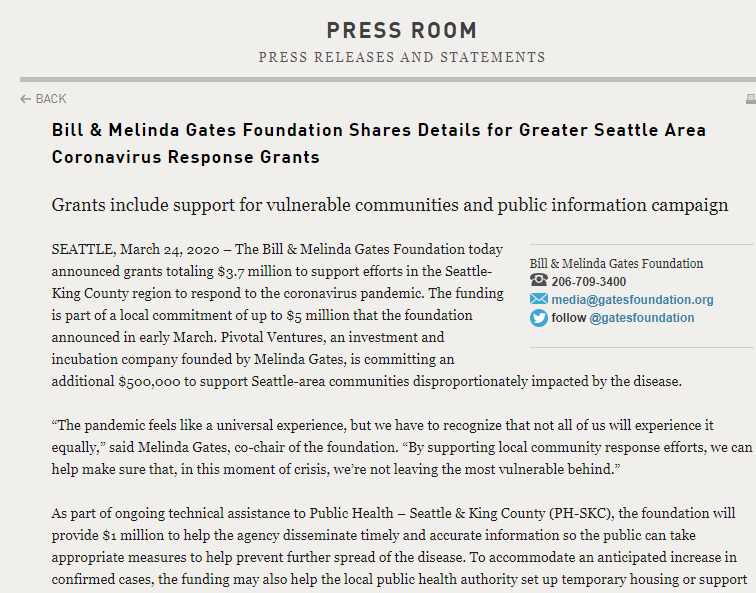Click the Coronavirus Response Grants headline
This screenshot has width=756, height=593.
point(379,144)
